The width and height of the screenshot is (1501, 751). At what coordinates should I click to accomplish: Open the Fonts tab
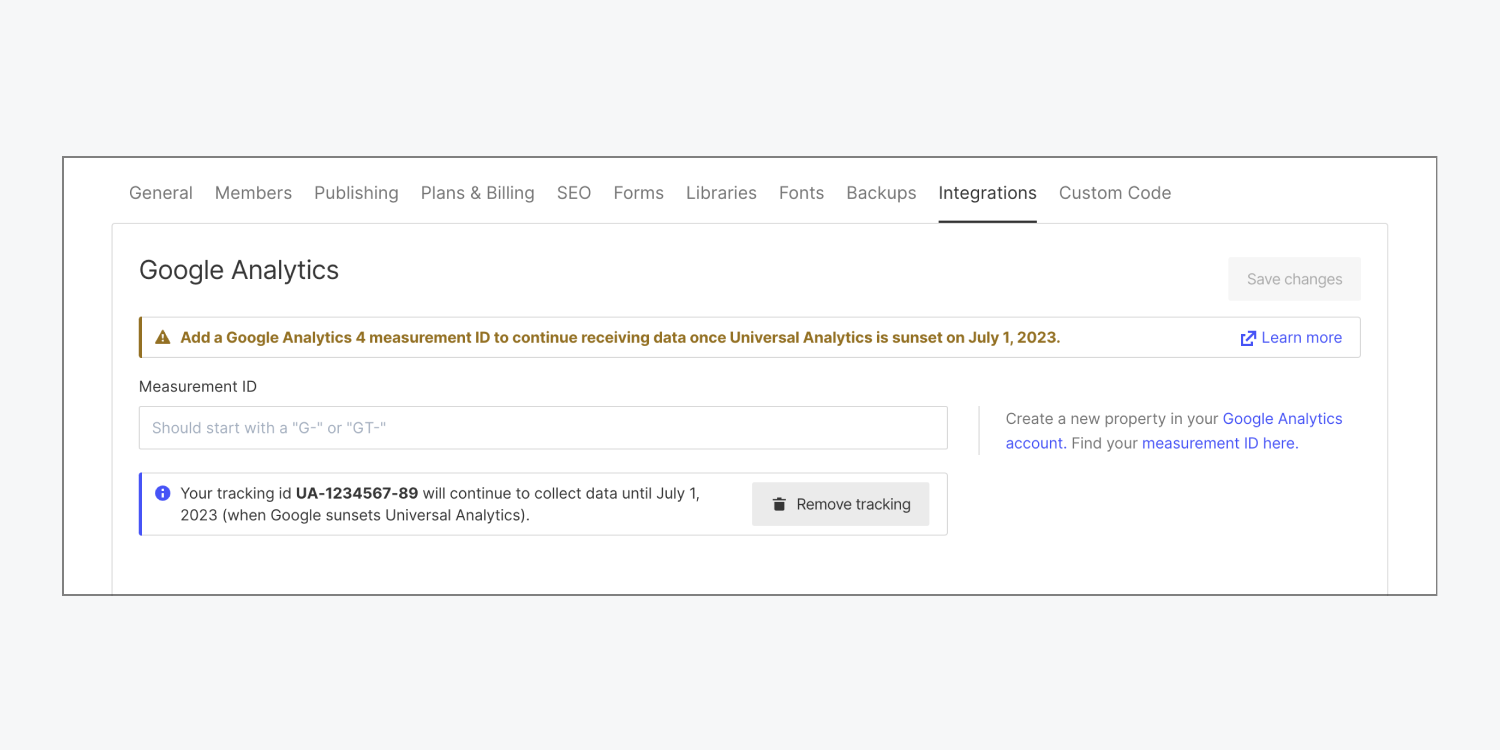[801, 193]
